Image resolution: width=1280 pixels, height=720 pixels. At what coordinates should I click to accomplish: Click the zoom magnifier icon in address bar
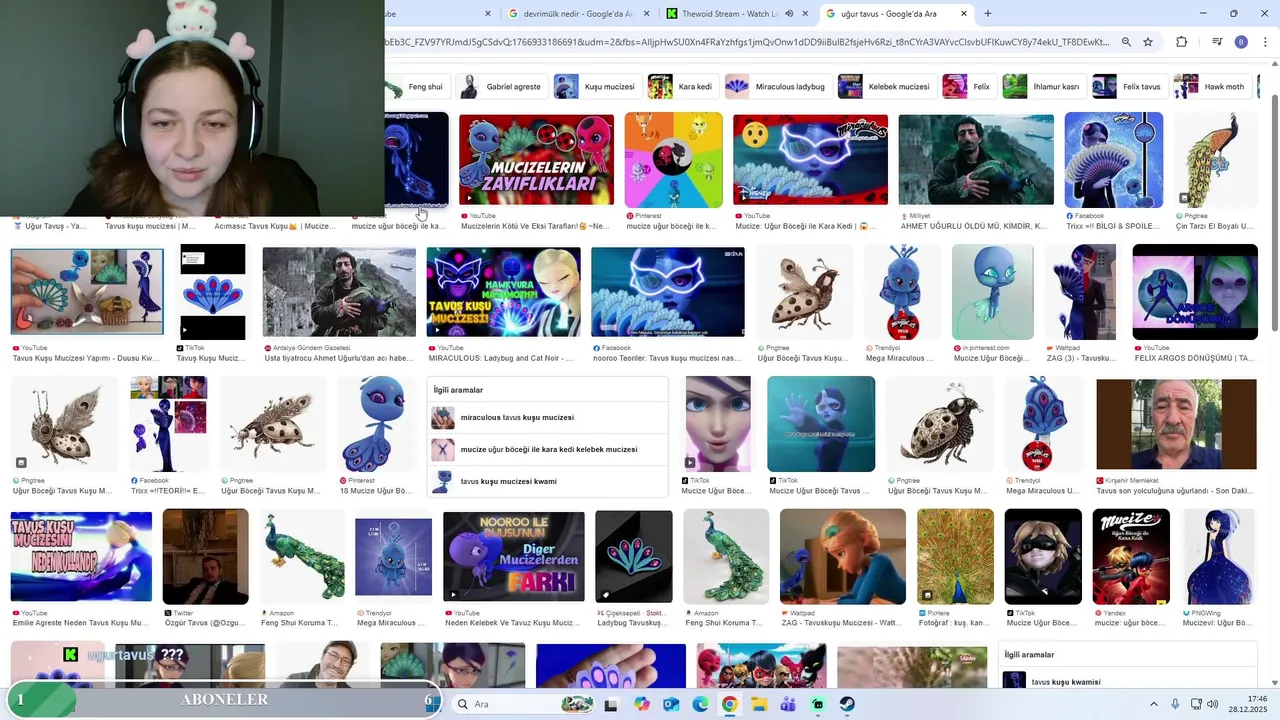point(1126,42)
